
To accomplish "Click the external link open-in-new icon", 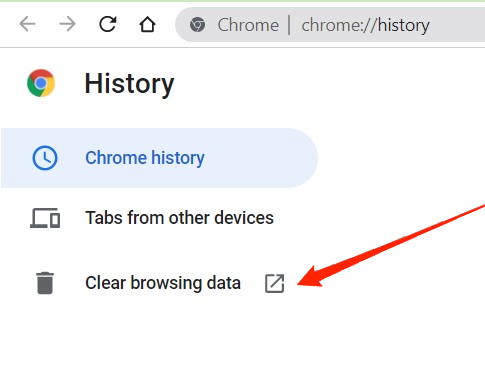I will pos(275,284).
